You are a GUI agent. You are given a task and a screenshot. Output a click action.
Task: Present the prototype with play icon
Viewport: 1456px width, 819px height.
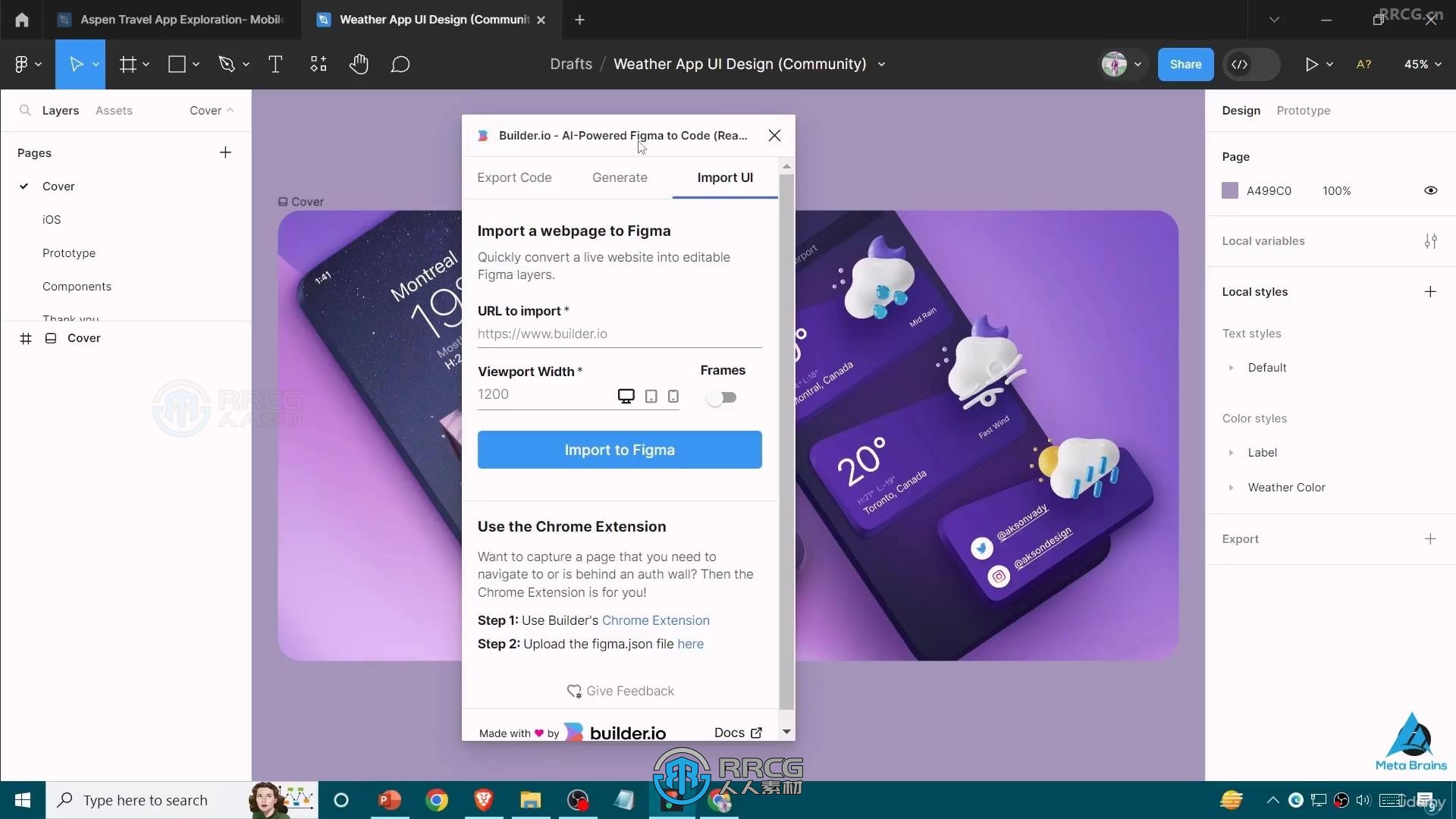(1311, 64)
